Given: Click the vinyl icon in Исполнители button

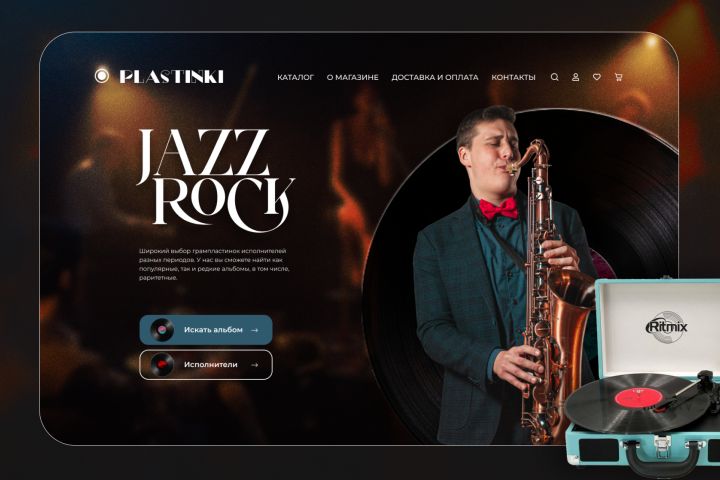Looking at the screenshot, I should (162, 365).
